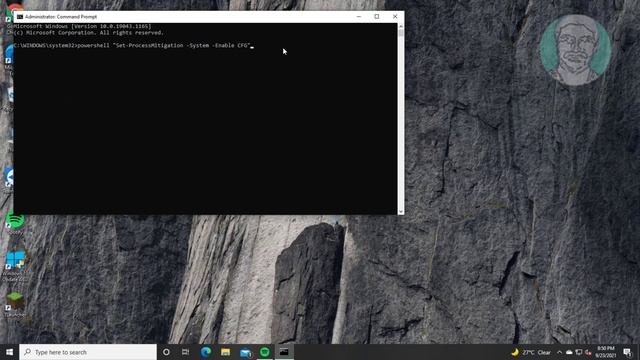The height and width of the screenshot is (360, 640).
Task: Click the scroll down arrow in Command Prompt
Action: coord(401,211)
